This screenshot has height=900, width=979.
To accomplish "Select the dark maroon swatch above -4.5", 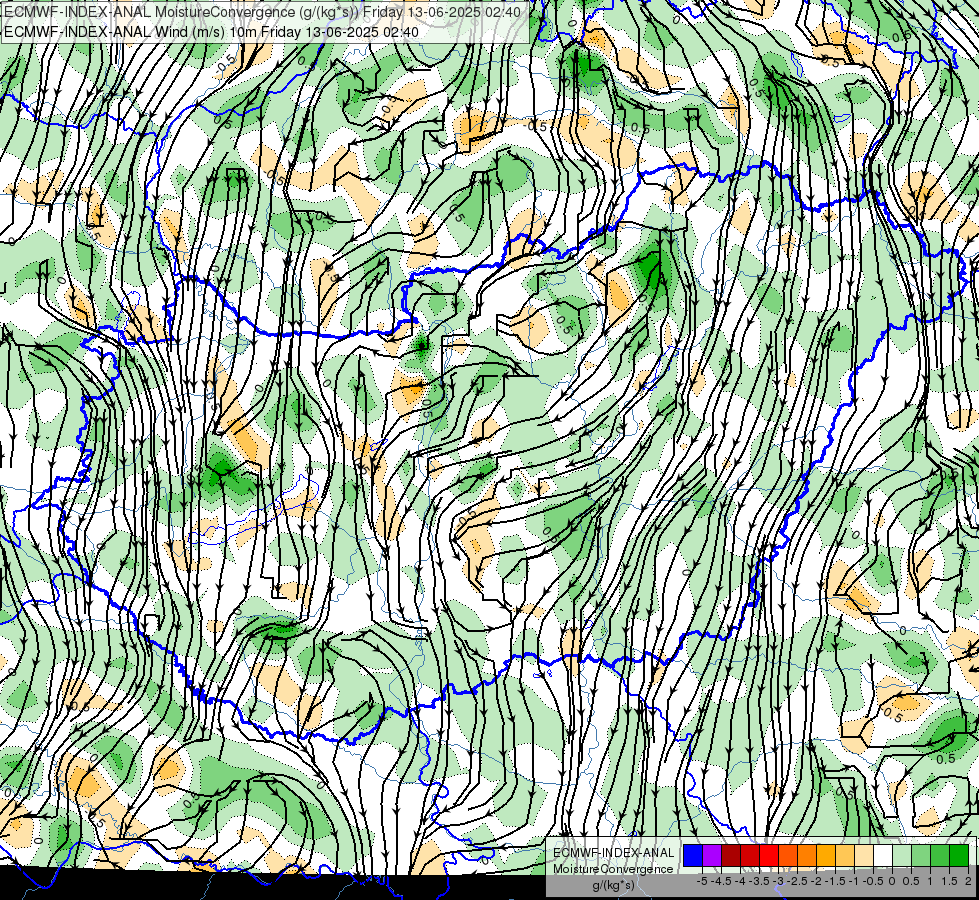I will click(x=731, y=856).
